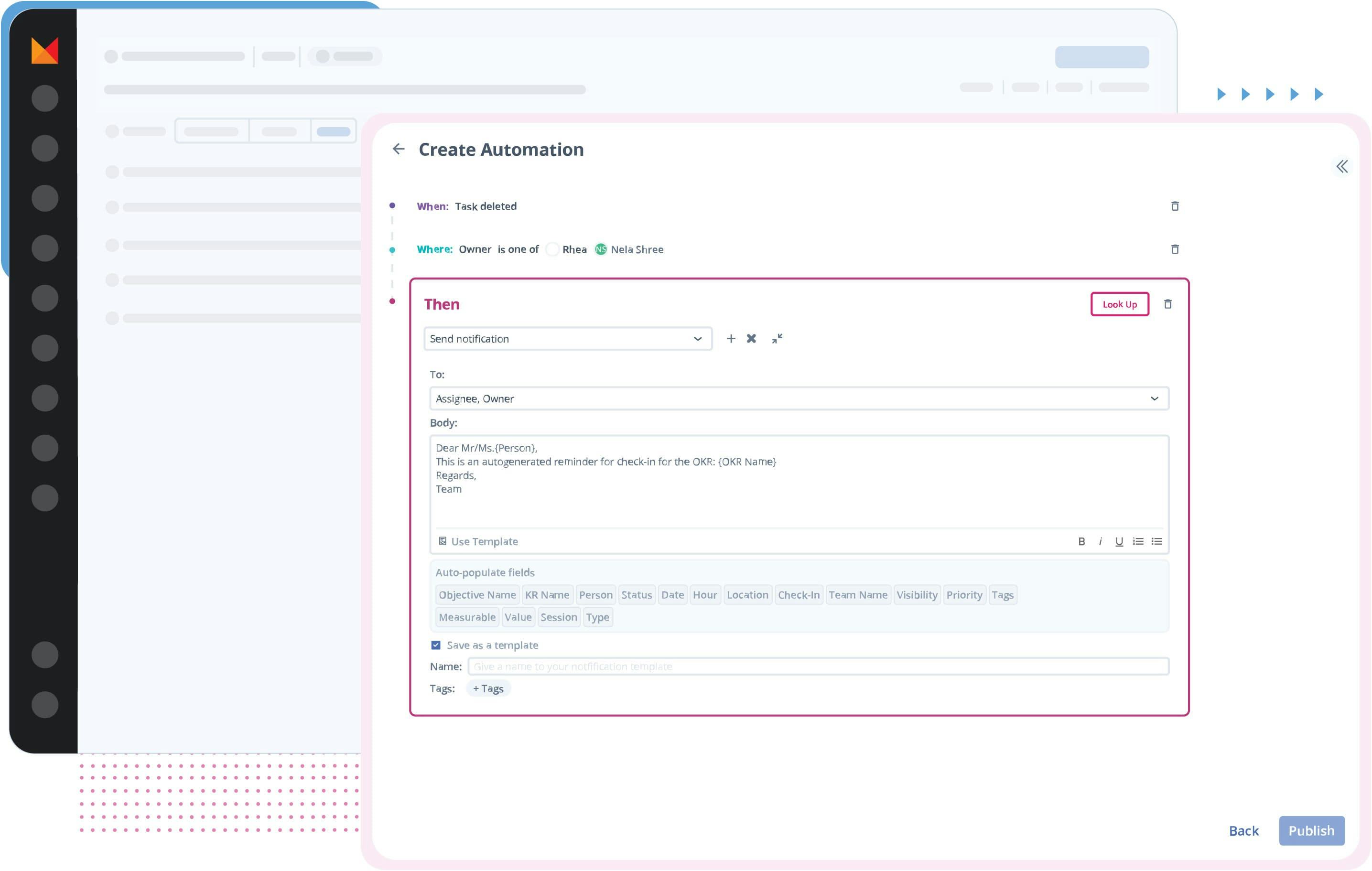Uncheck Save as a template

436,645
